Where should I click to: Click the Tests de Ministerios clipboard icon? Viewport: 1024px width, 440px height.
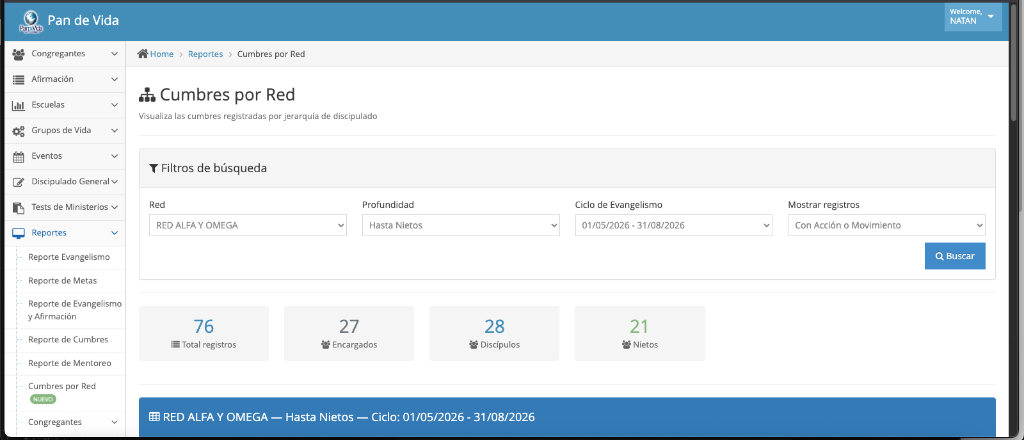[x=18, y=208]
